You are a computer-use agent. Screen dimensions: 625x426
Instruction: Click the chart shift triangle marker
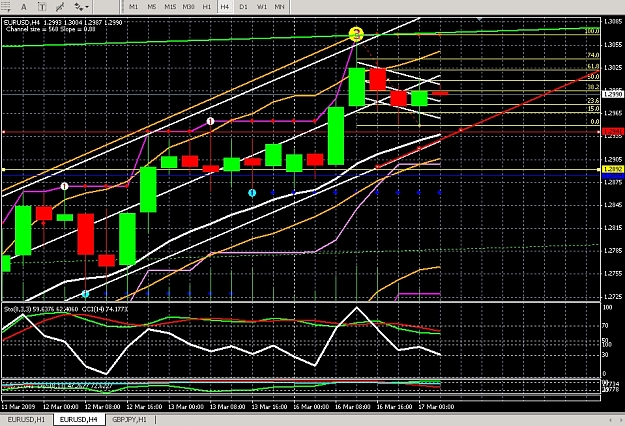tap(480, 19)
